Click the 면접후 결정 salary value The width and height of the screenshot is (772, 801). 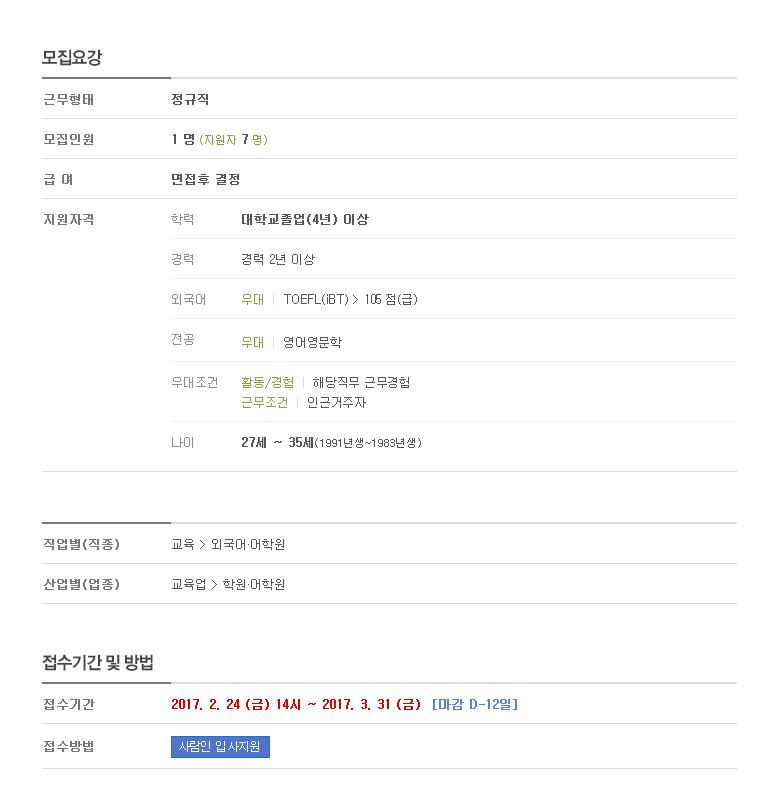coord(205,179)
